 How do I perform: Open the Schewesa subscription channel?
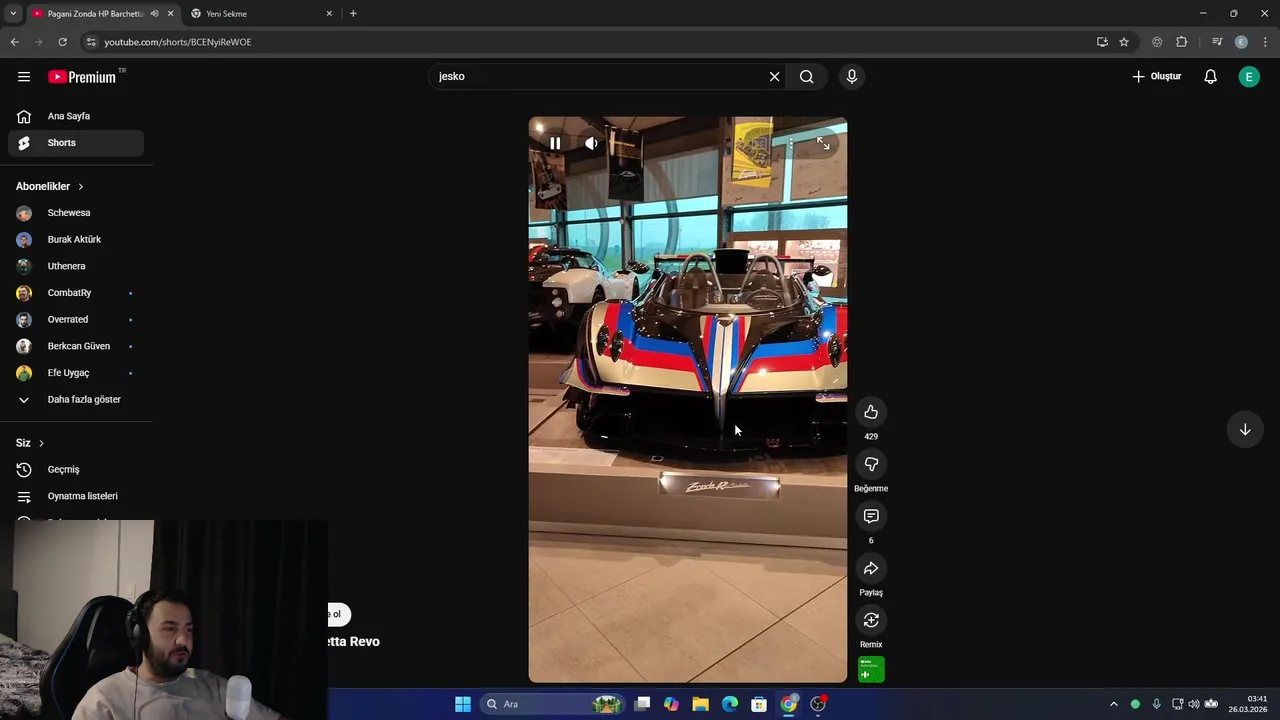tap(76, 213)
